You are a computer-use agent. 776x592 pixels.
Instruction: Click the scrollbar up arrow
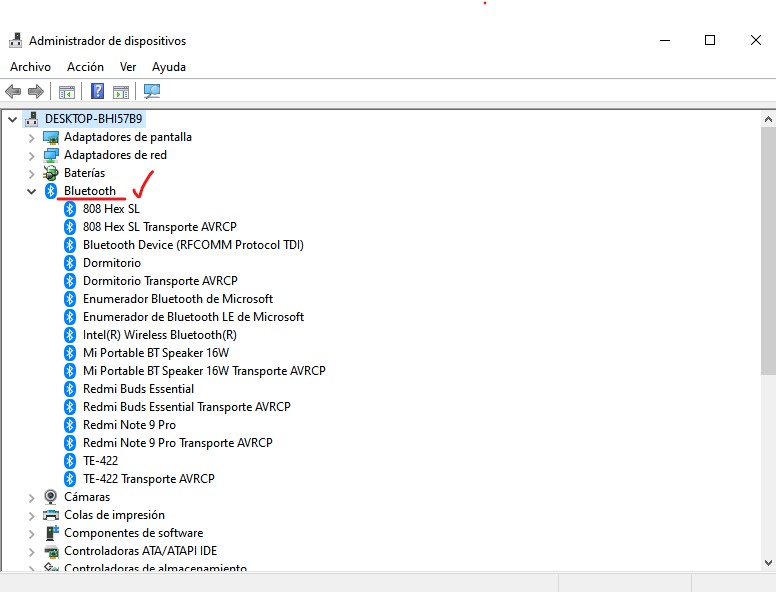pos(768,119)
